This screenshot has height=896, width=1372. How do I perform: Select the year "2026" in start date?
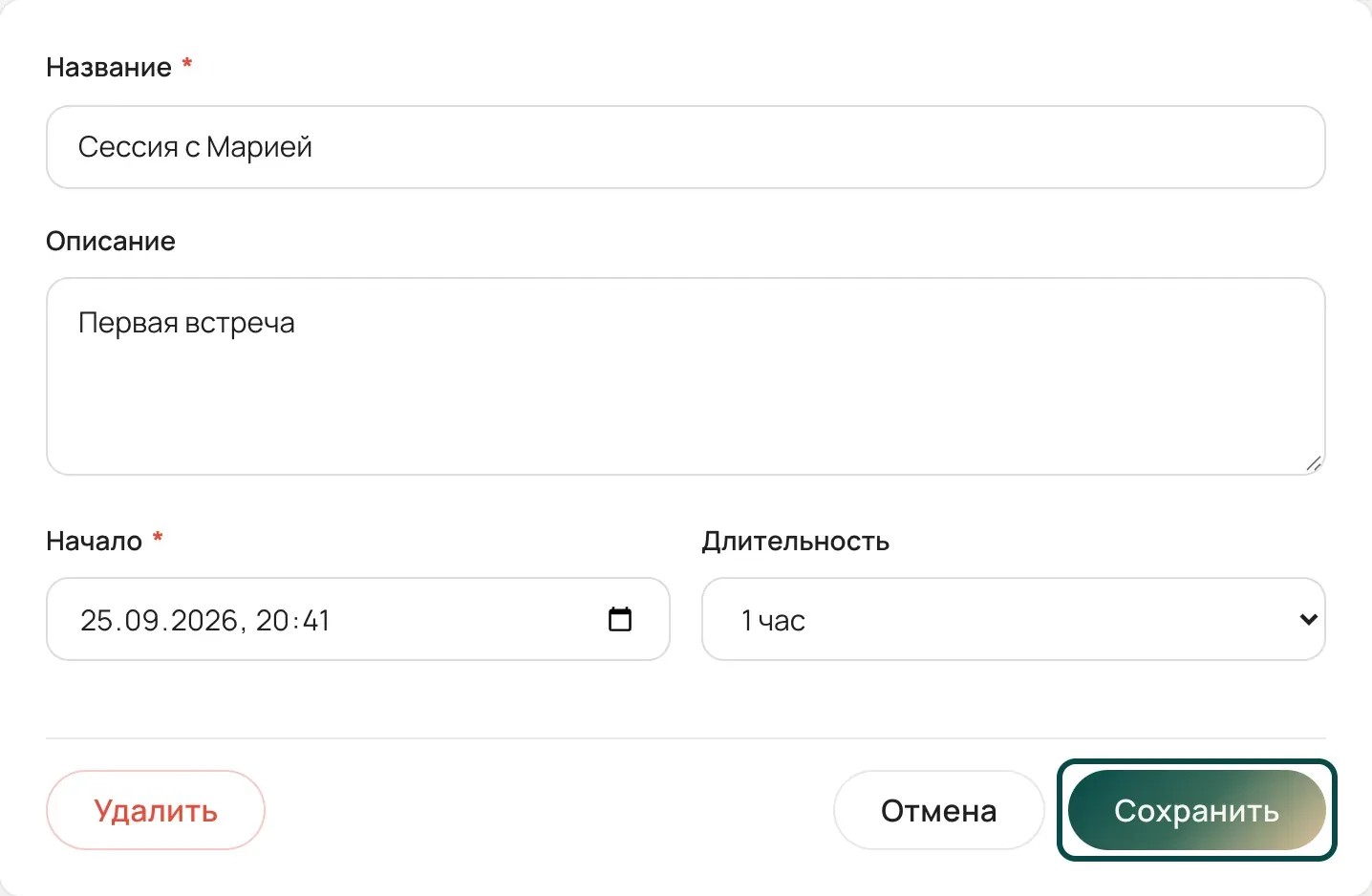[204, 621]
